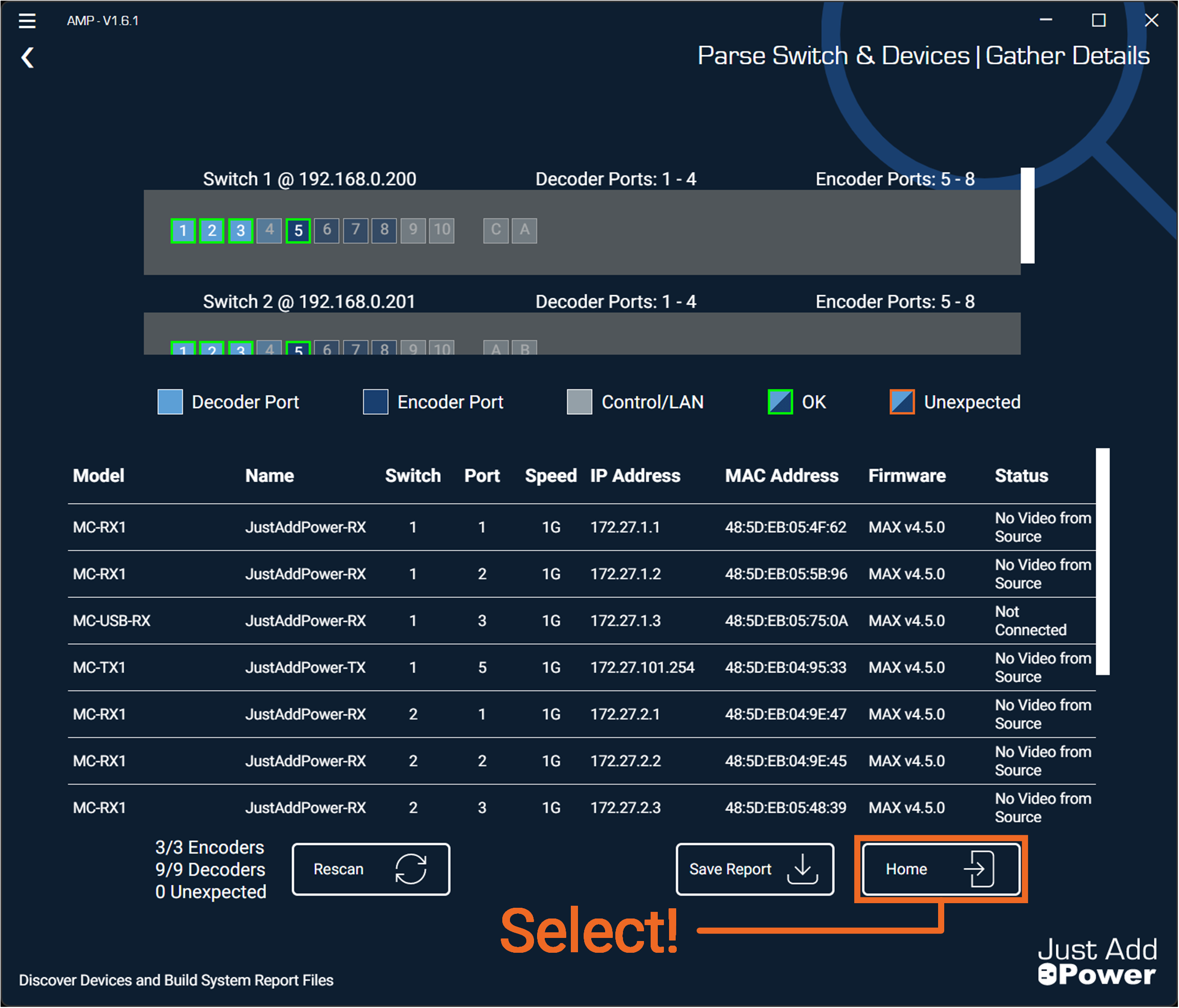Click the Encoder Port legend swatch
Screen dimensions: 1179x1008
click(x=375, y=401)
